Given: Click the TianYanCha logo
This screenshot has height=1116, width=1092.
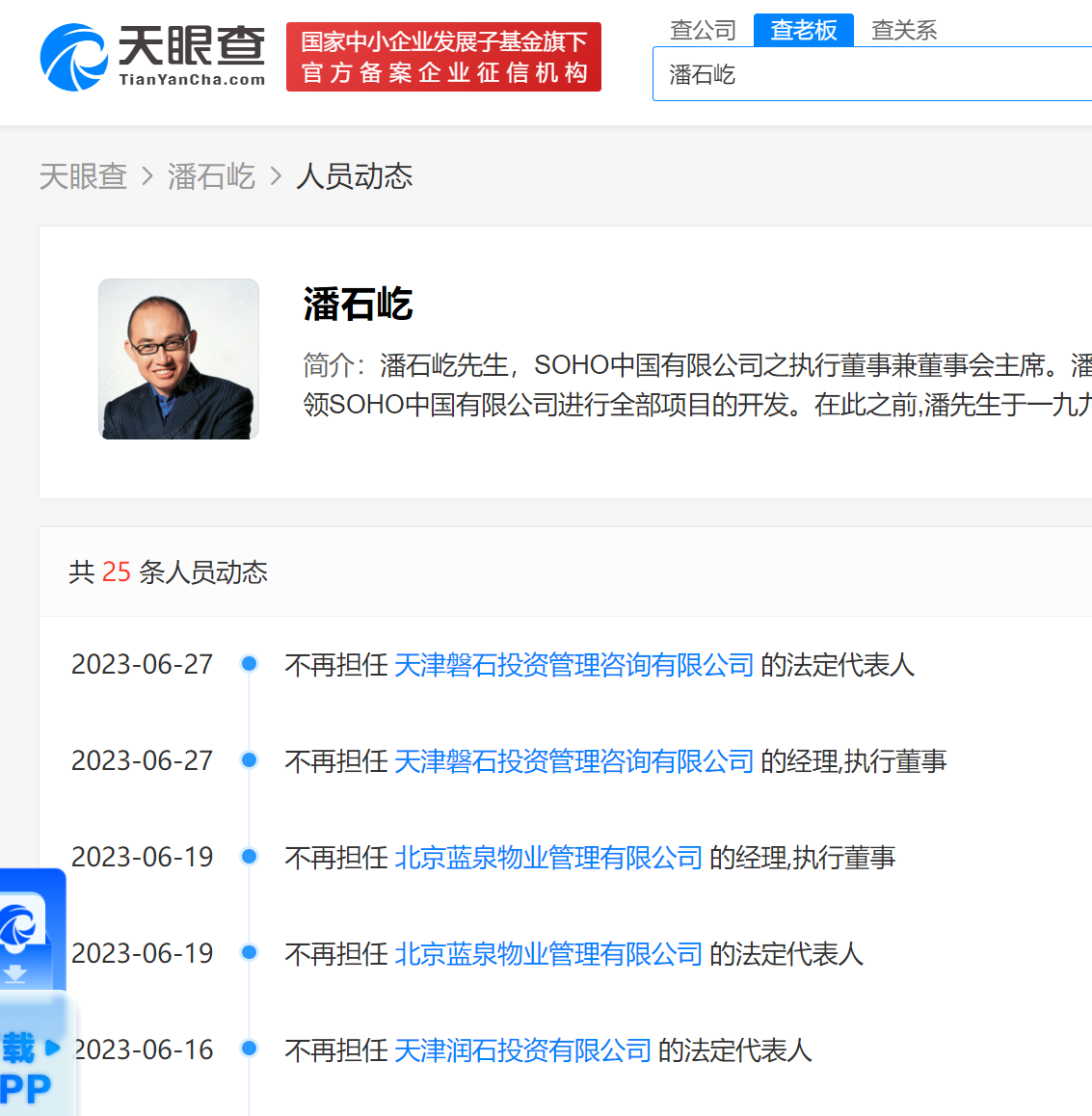Looking at the screenshot, I should 152,57.
